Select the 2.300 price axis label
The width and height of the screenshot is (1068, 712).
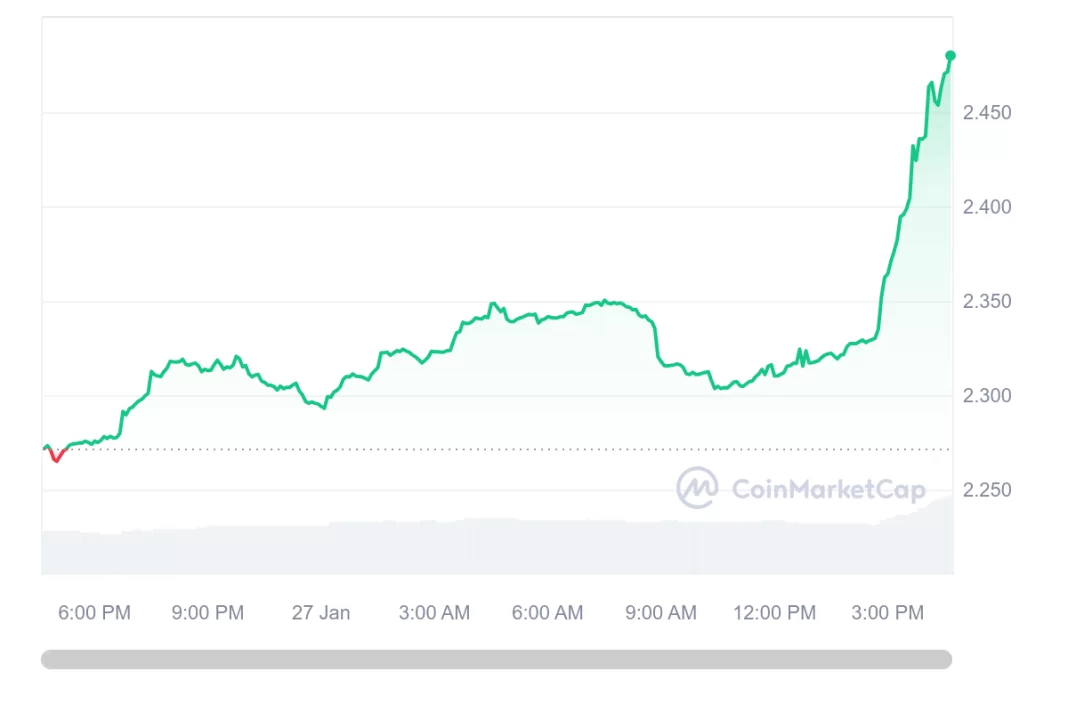coord(987,396)
